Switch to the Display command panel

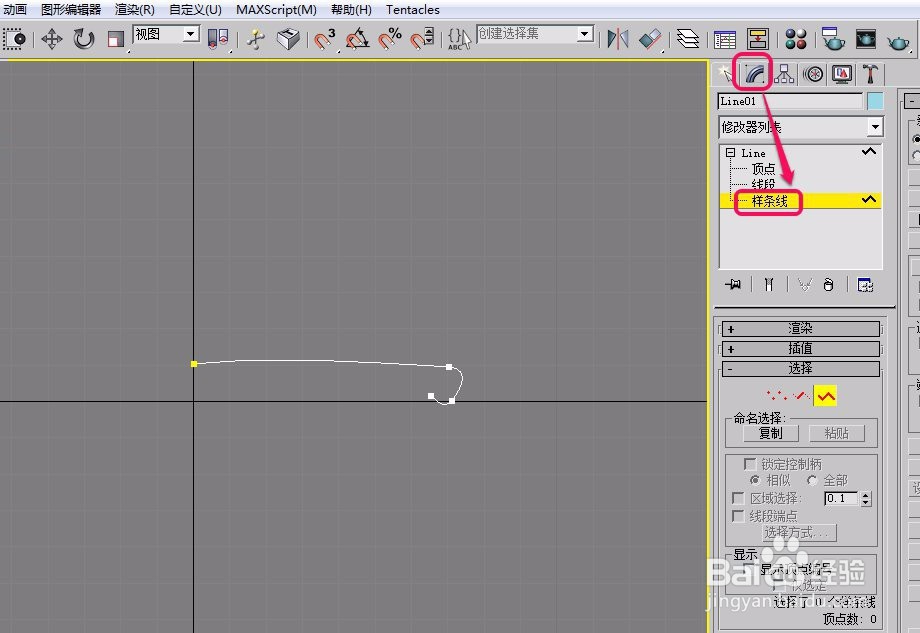[x=842, y=74]
